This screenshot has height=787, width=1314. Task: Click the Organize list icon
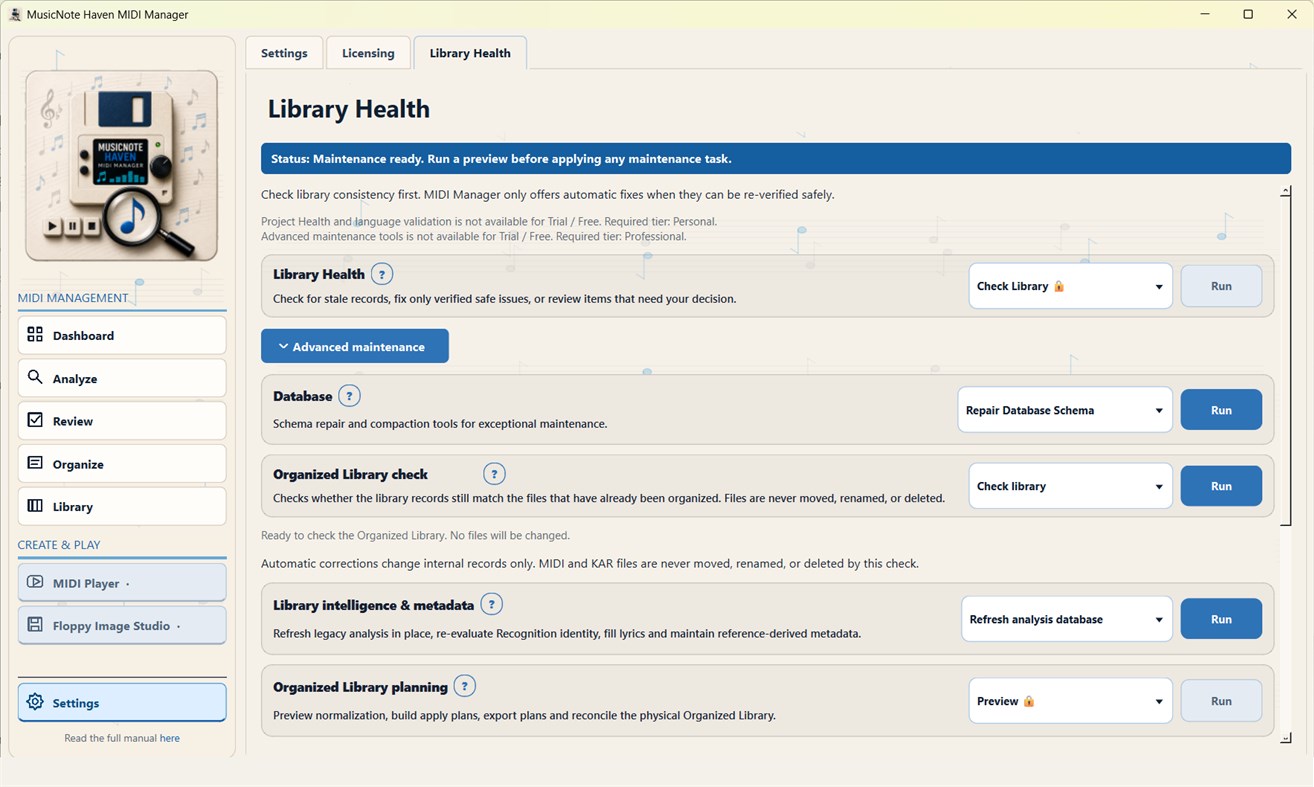click(x=35, y=463)
